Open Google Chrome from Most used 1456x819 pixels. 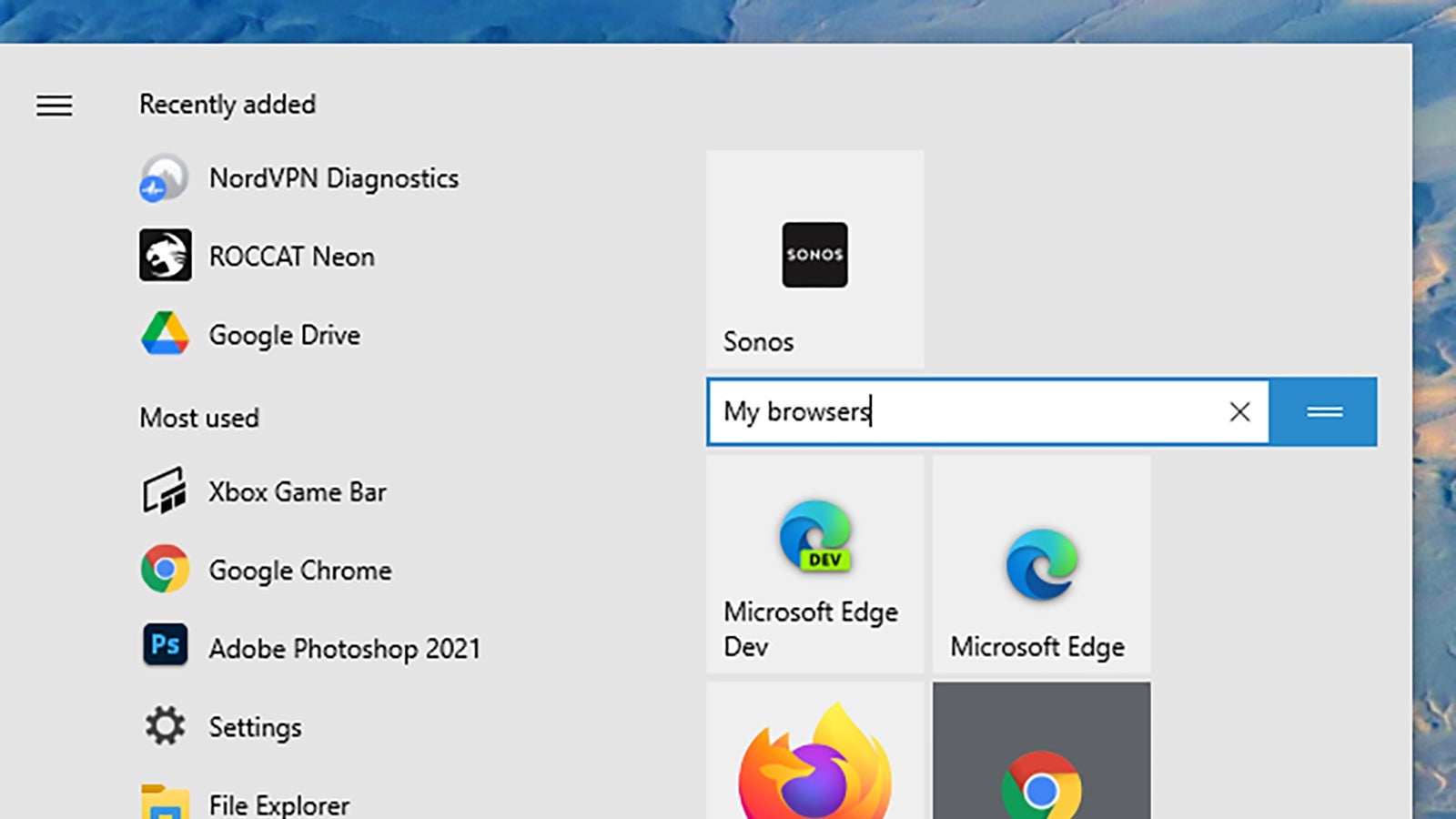[300, 571]
